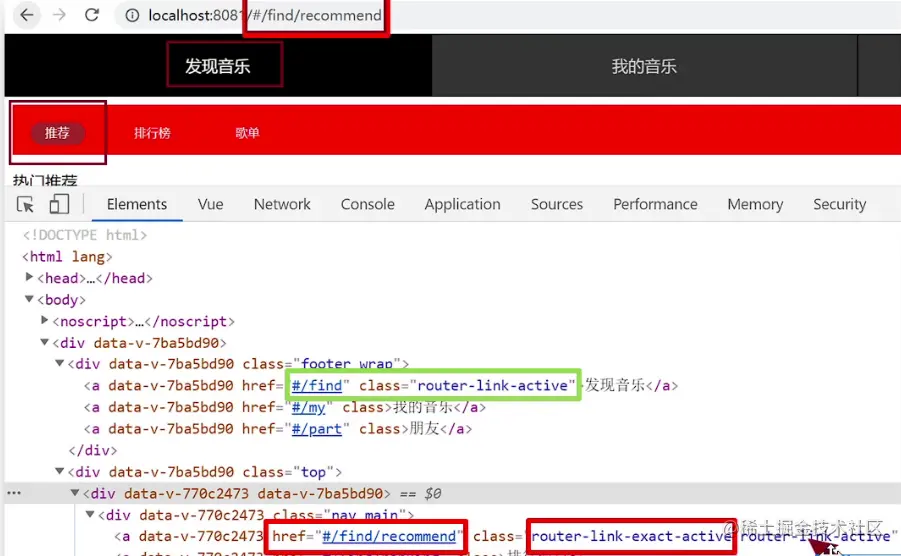Switch to the Console DevTools tab
The height and width of the screenshot is (556, 901).
tap(368, 204)
